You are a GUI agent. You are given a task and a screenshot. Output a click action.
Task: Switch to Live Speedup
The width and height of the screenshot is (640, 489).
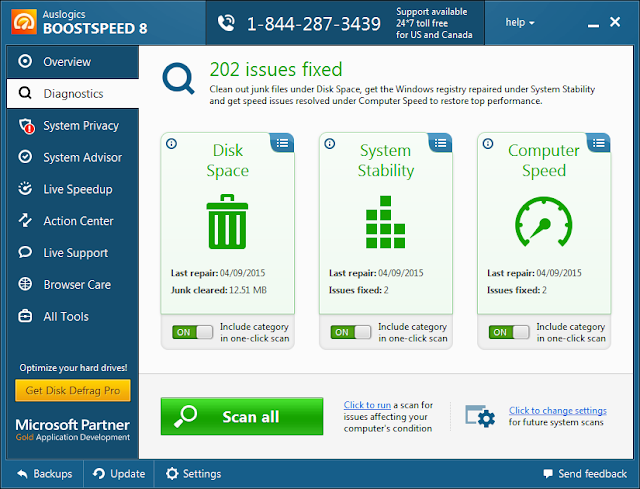click(73, 189)
